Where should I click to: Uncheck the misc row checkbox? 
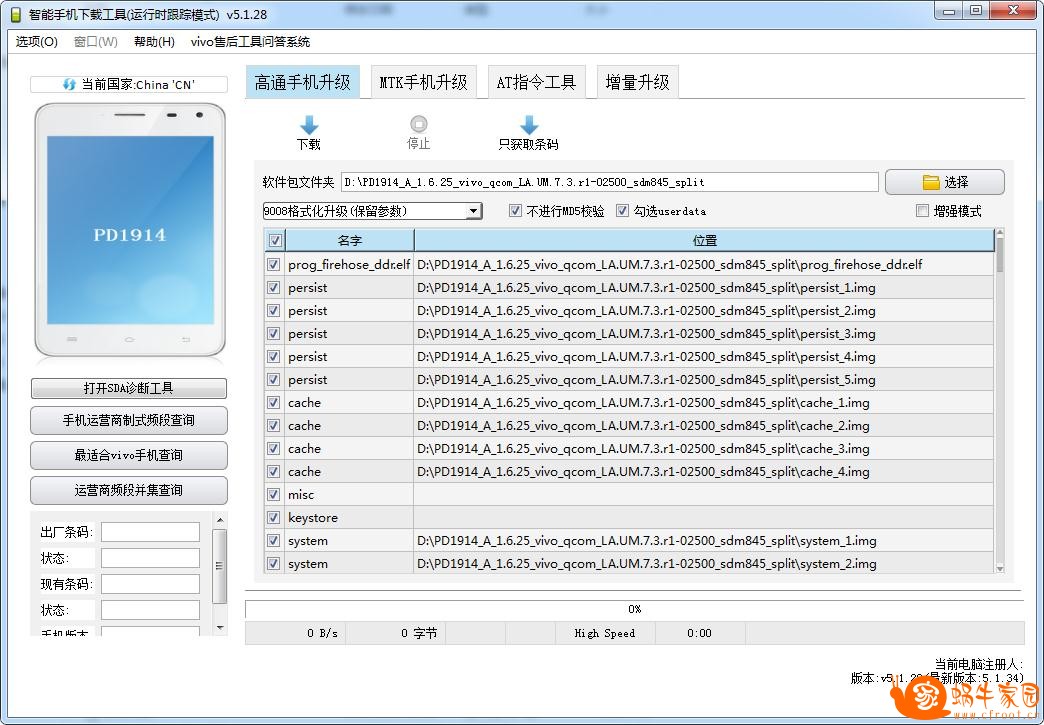coord(273,494)
